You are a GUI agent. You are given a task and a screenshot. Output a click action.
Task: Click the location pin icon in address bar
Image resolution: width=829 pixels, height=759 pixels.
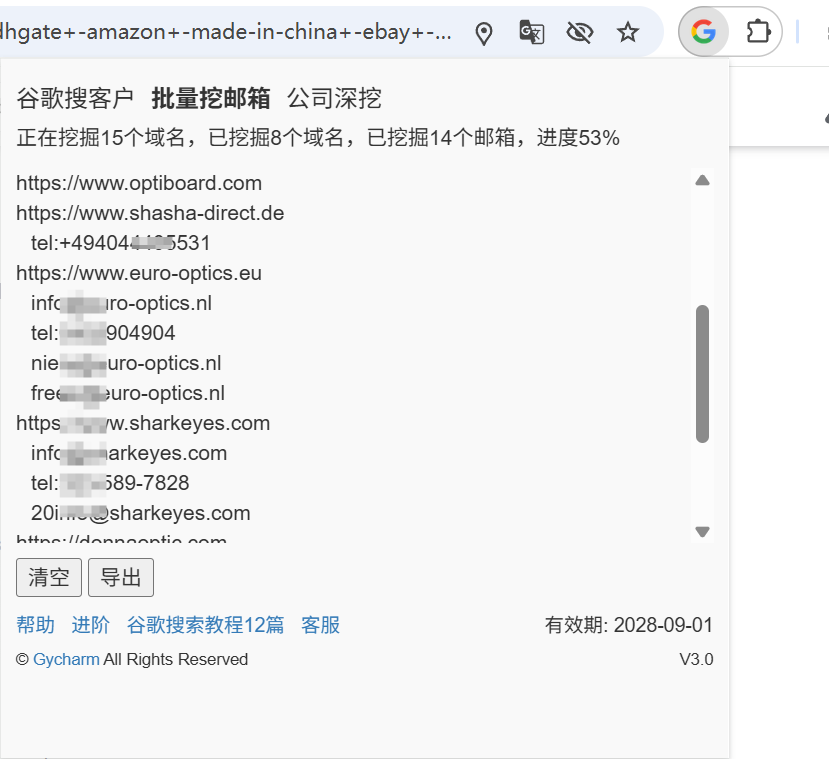(x=484, y=33)
